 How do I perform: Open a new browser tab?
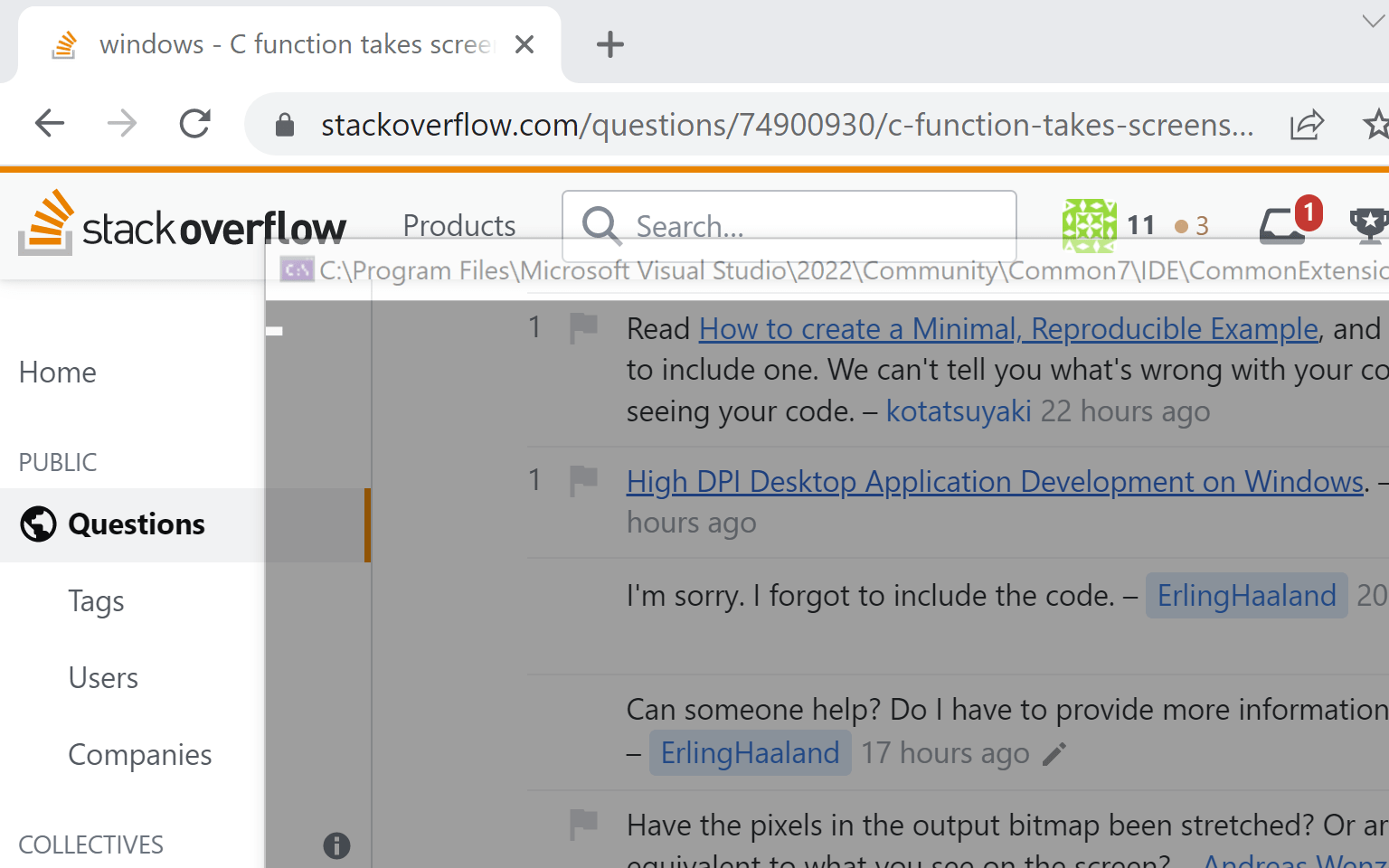tap(609, 43)
